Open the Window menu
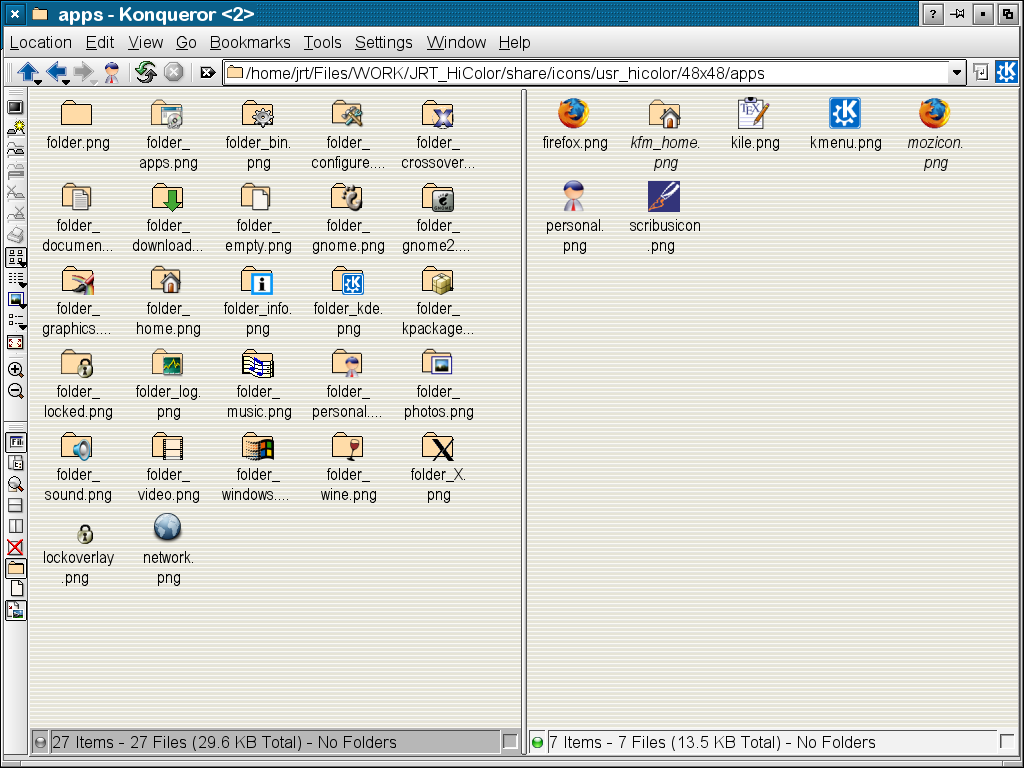This screenshot has height=768, width=1024. click(x=456, y=42)
